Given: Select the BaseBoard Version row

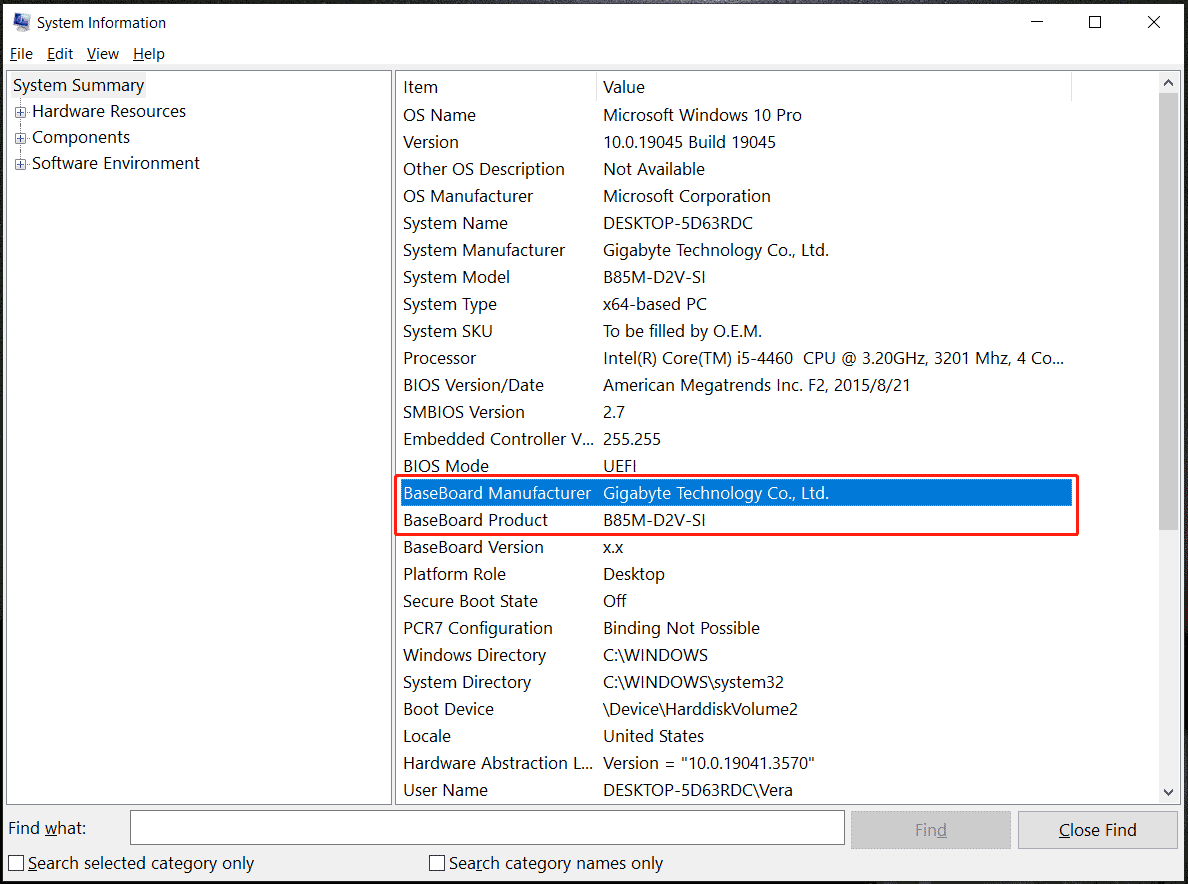Looking at the screenshot, I should click(x=736, y=547).
